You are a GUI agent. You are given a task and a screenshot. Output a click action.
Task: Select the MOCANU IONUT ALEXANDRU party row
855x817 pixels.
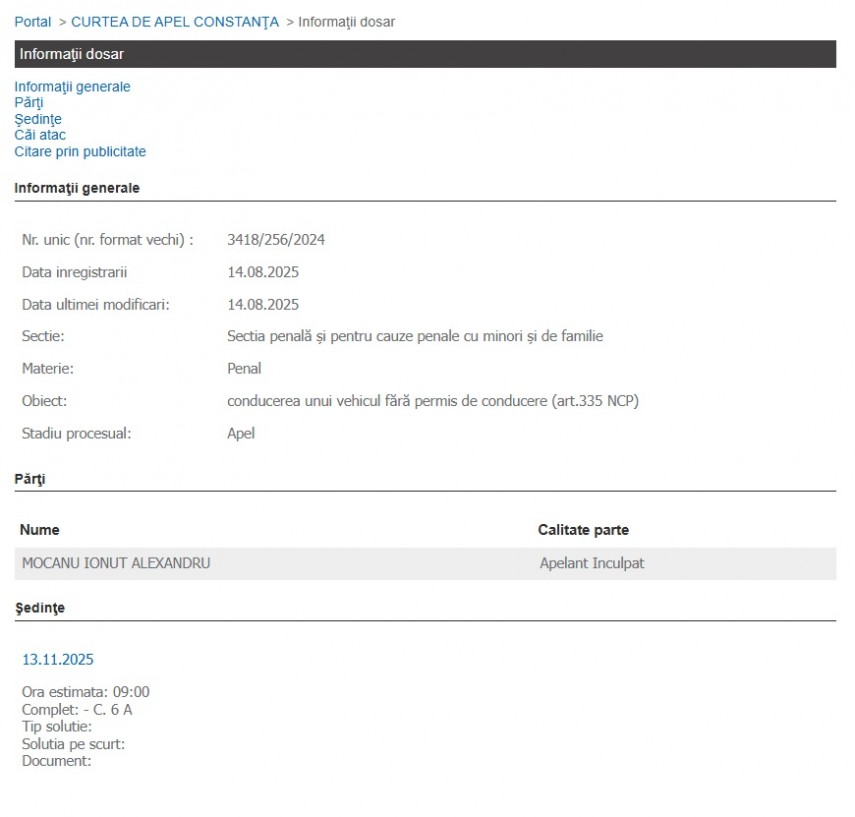coord(425,563)
